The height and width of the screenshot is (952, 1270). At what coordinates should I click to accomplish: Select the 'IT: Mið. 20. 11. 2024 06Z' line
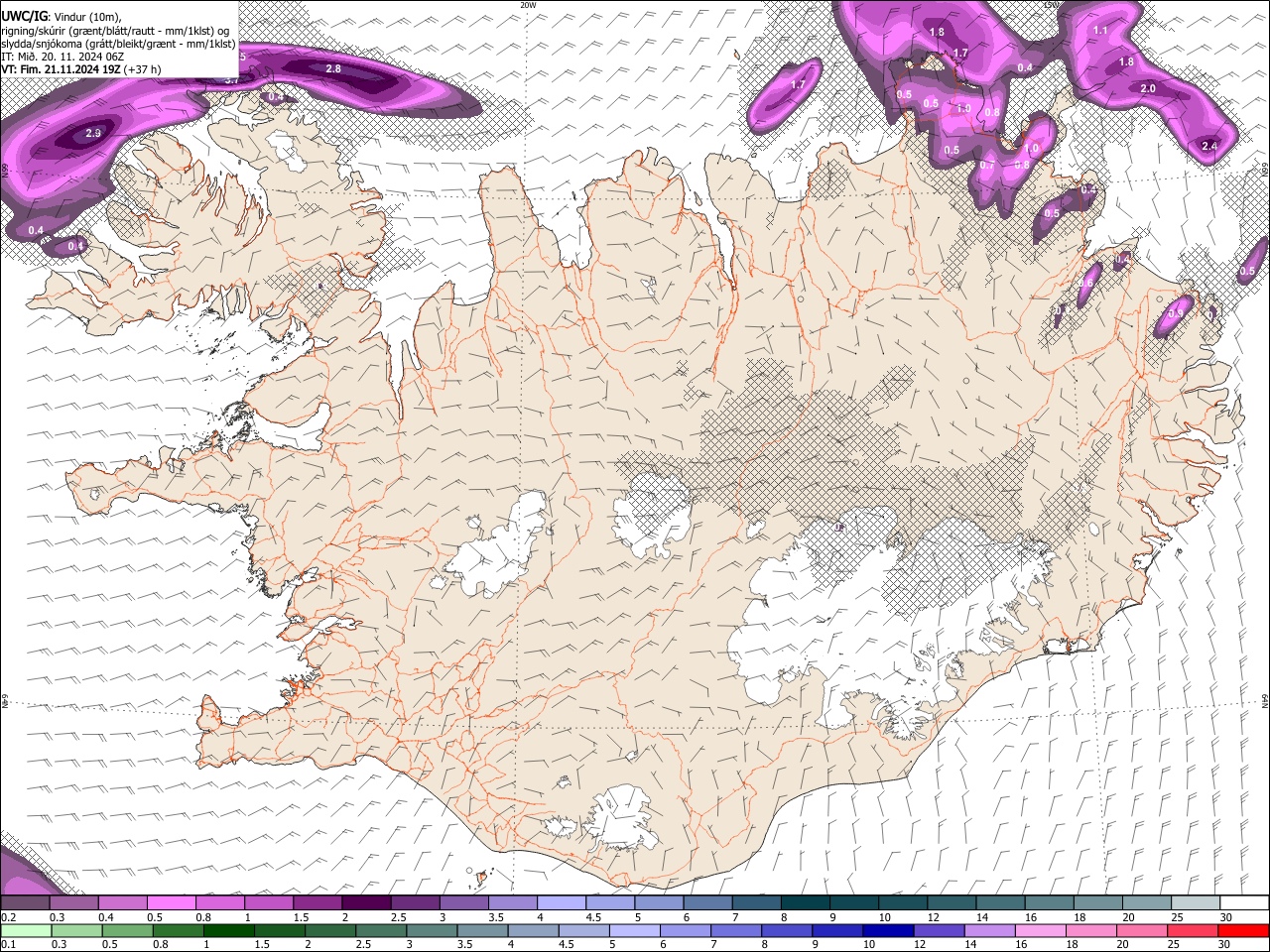click(x=63, y=57)
